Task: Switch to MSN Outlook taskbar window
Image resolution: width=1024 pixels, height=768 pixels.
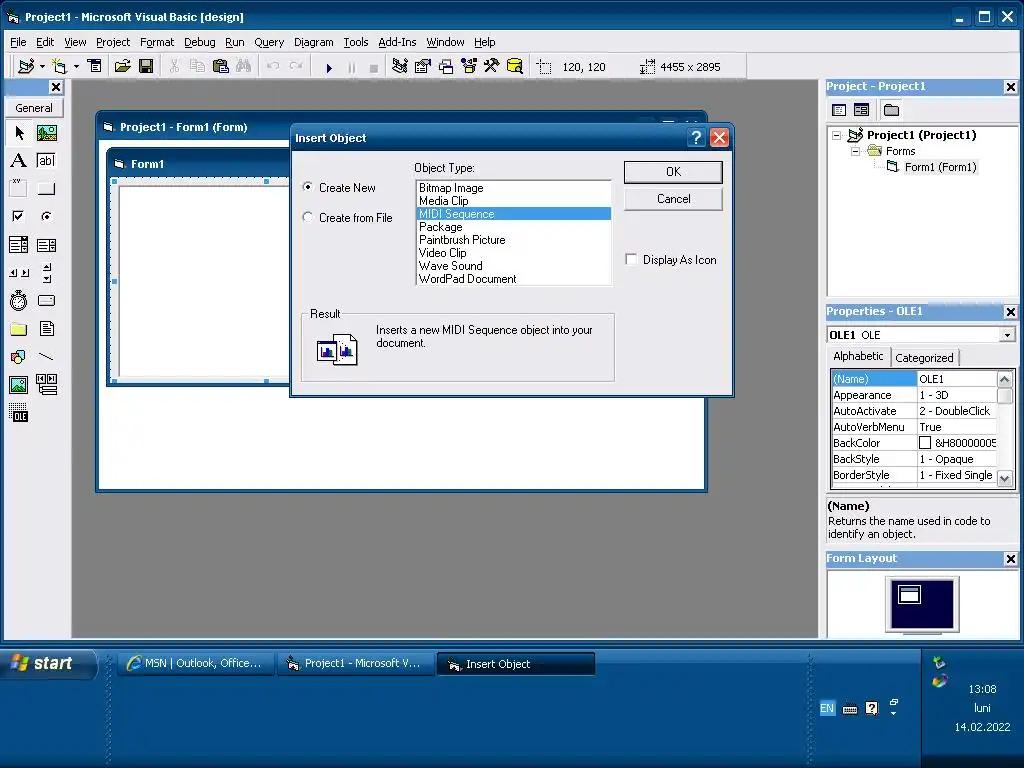Action: 196,664
